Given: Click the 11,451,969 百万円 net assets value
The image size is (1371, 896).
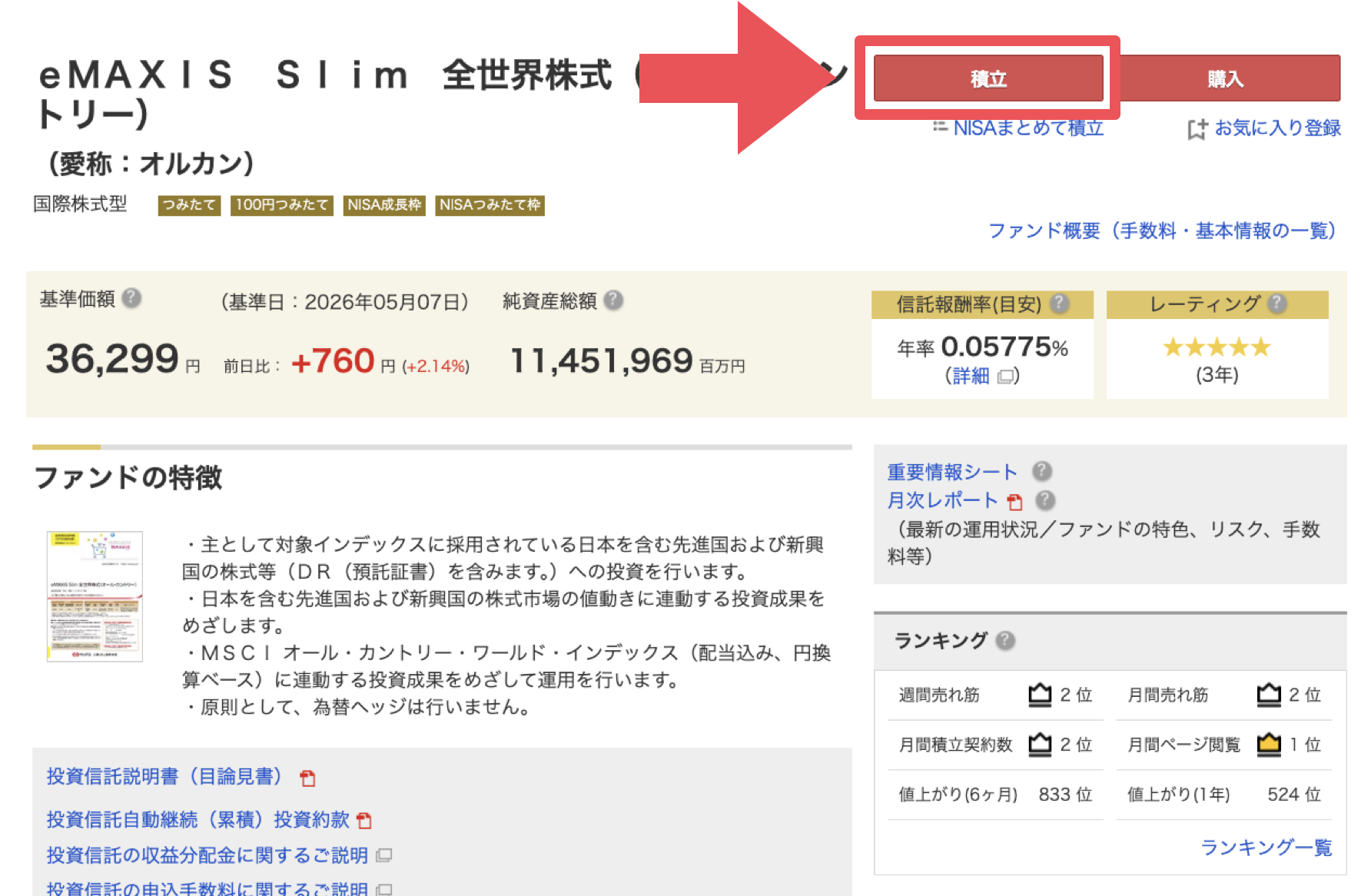Looking at the screenshot, I should (628, 361).
